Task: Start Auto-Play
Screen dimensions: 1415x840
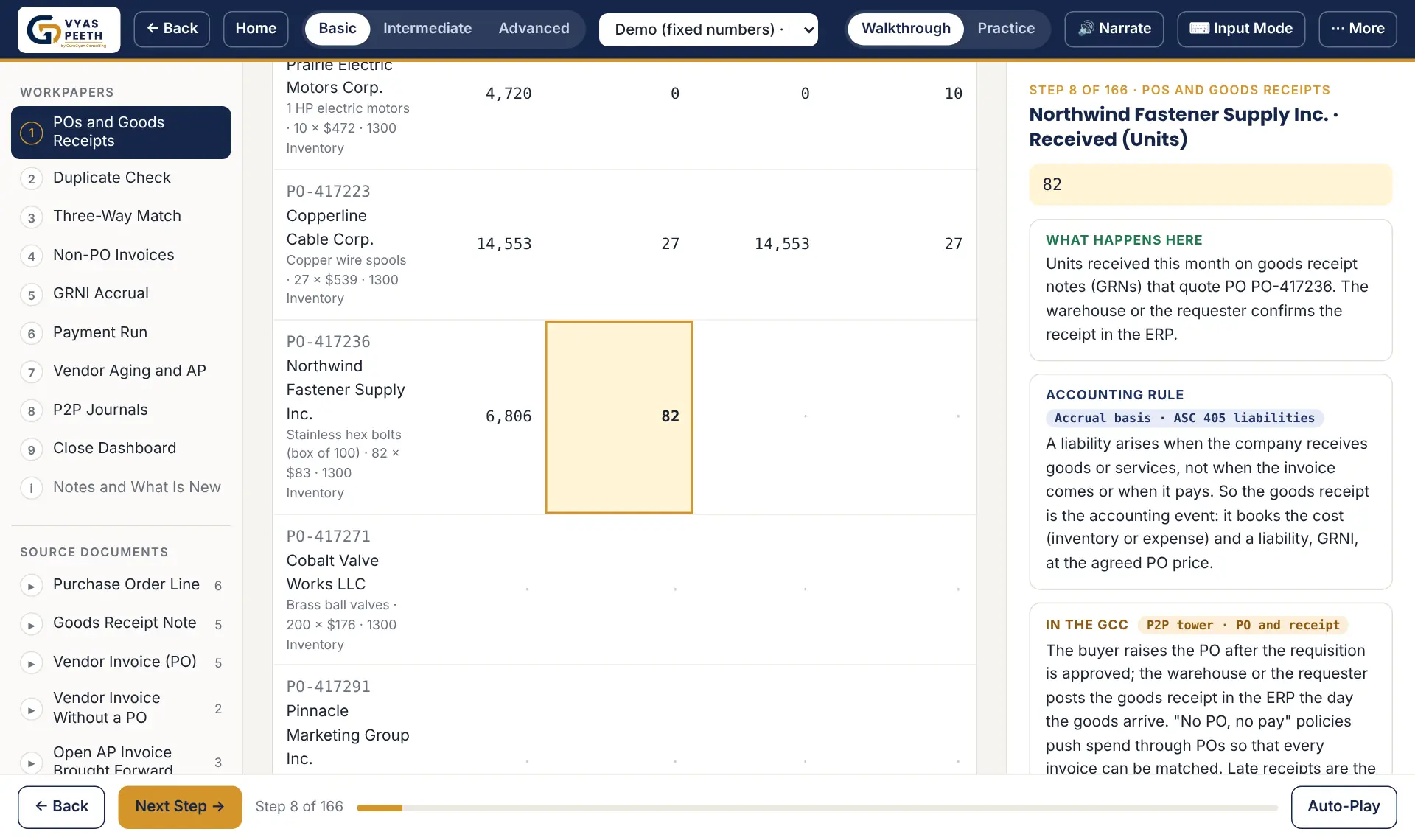Action: (1344, 807)
